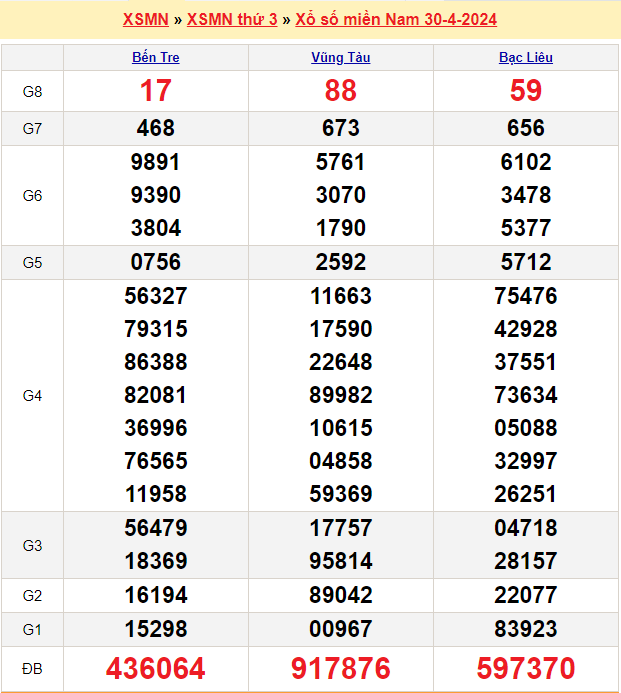Click the ĐB row label
The width and height of the screenshot is (621, 693).
(x=32, y=668)
